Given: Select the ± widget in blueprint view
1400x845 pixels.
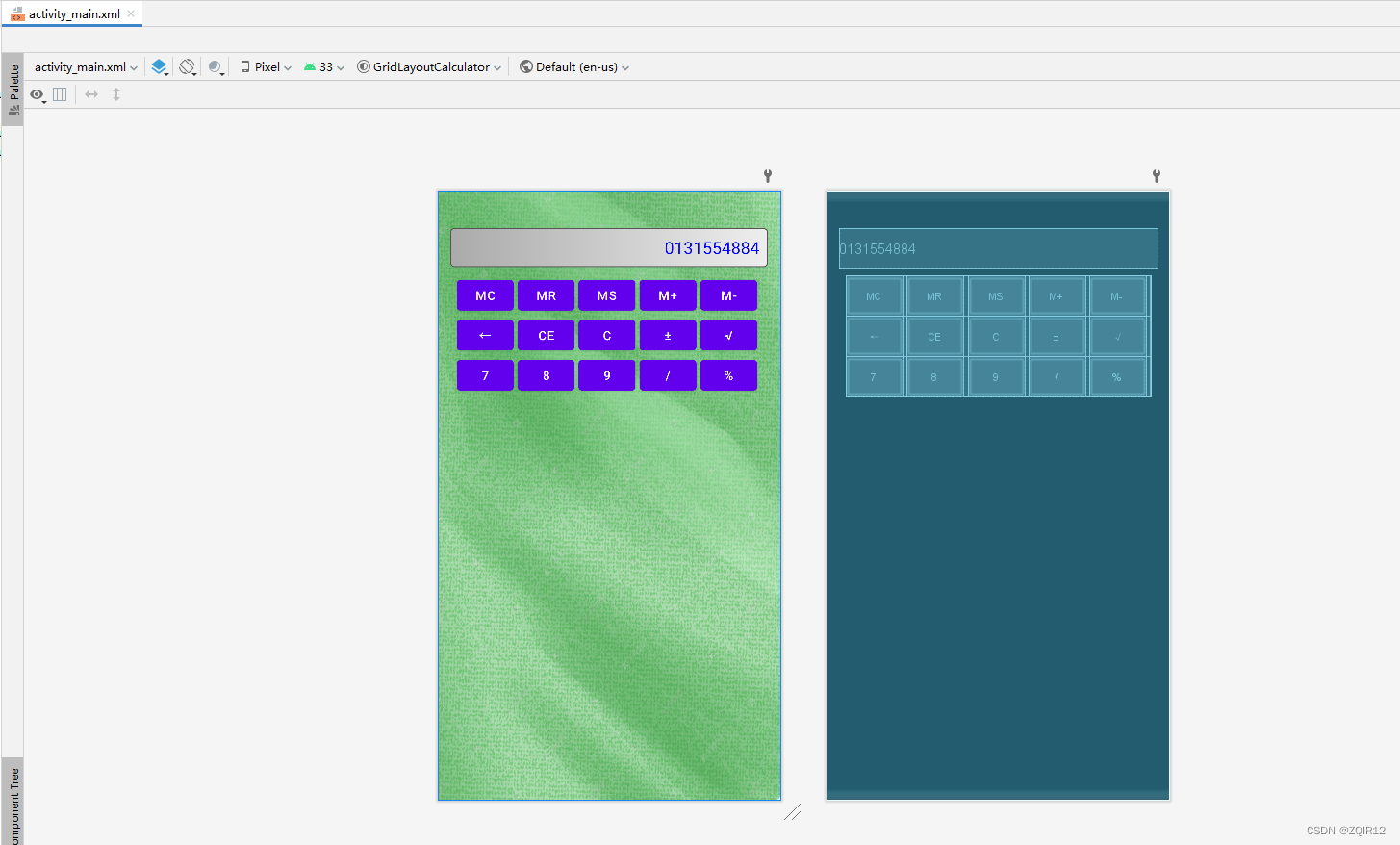Looking at the screenshot, I should click(1056, 337).
